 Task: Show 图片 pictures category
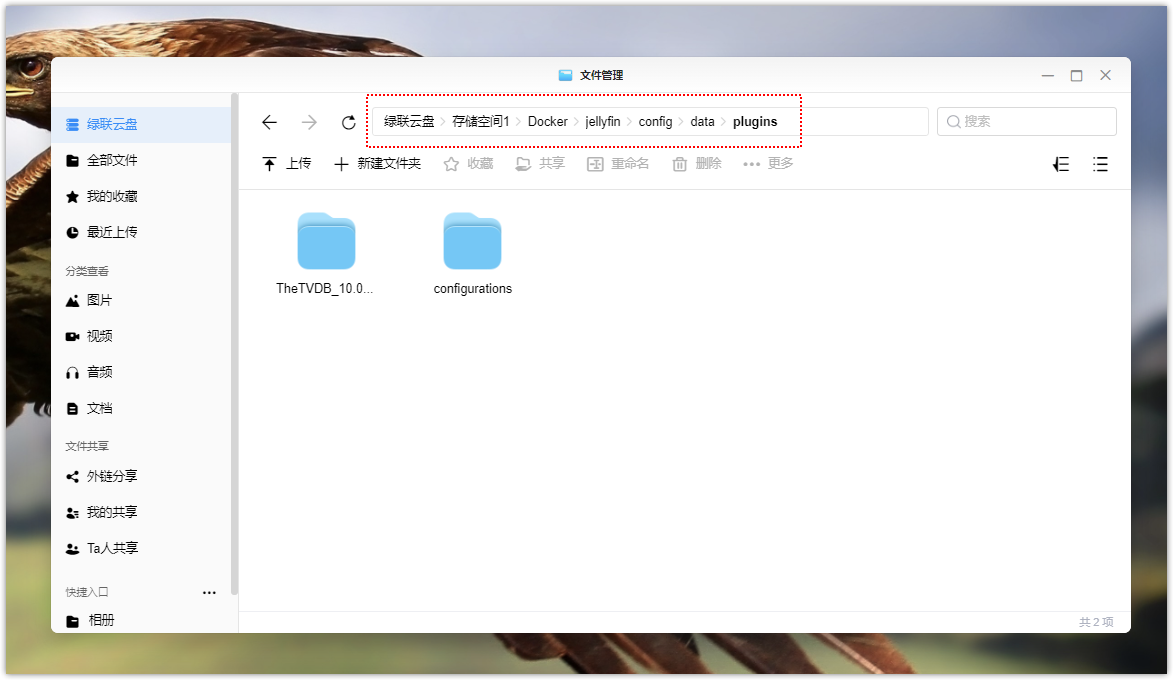pyautogui.click(x=99, y=301)
